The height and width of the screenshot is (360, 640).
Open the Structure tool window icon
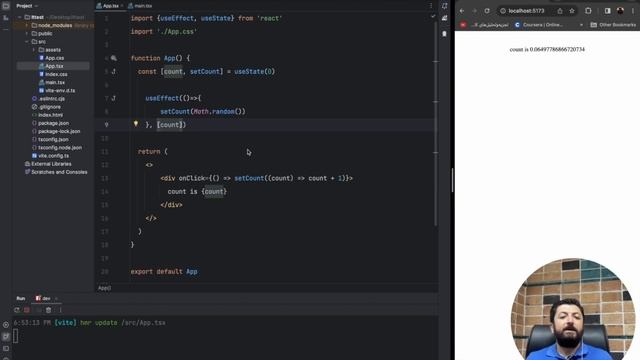(6, 18)
